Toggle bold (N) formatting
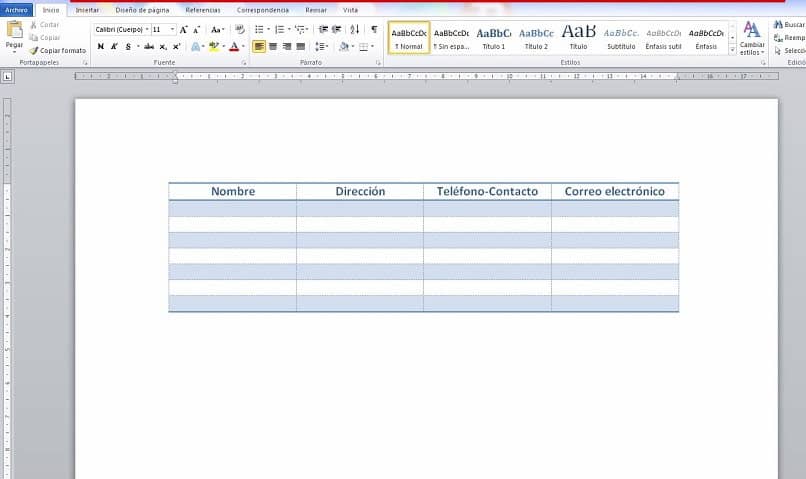Viewport: 806px width, 479px height. (x=101, y=46)
